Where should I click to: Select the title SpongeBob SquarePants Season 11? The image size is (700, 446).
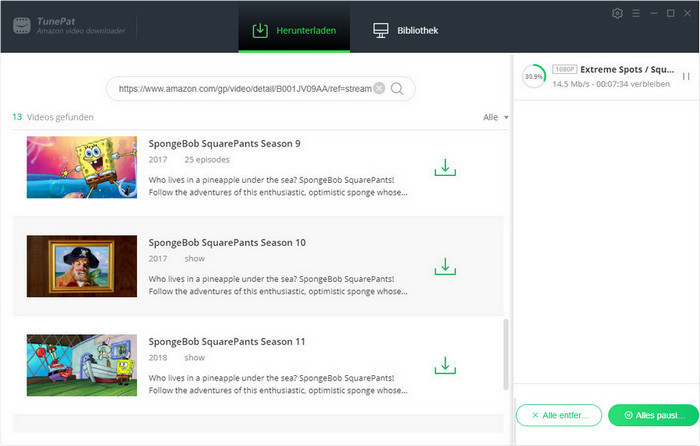227,342
